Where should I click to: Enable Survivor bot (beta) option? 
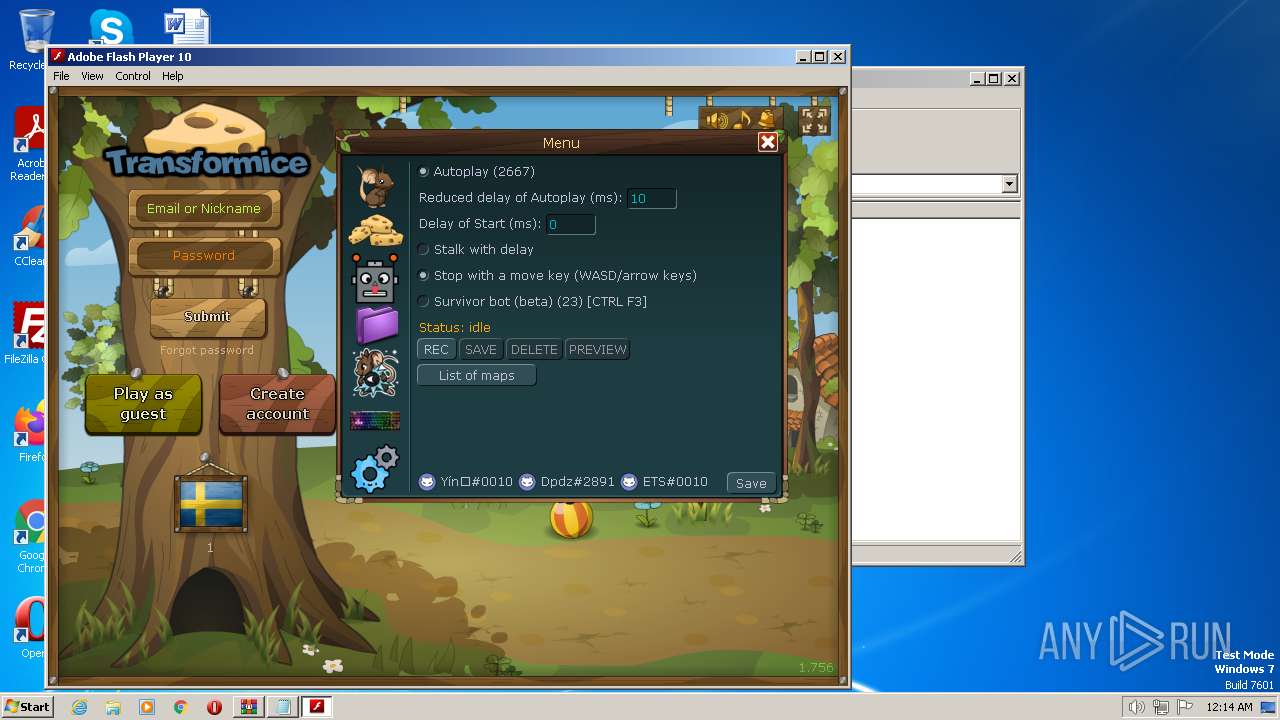[424, 302]
